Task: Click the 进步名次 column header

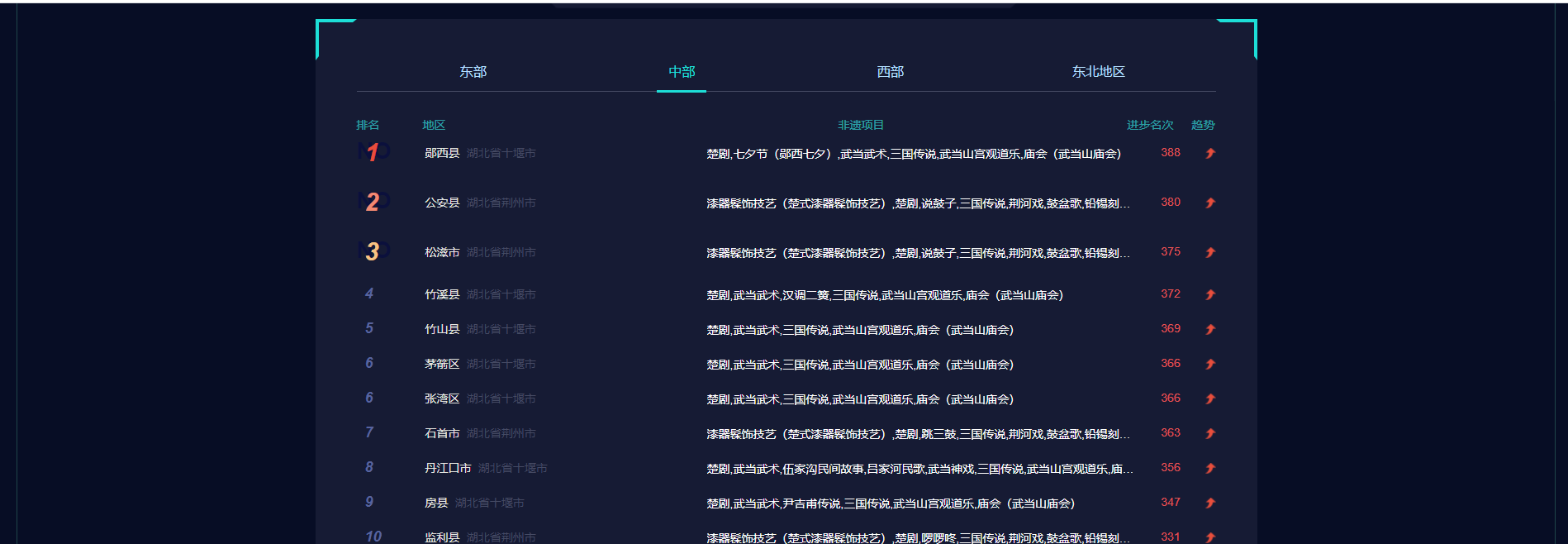Action: [x=1149, y=125]
